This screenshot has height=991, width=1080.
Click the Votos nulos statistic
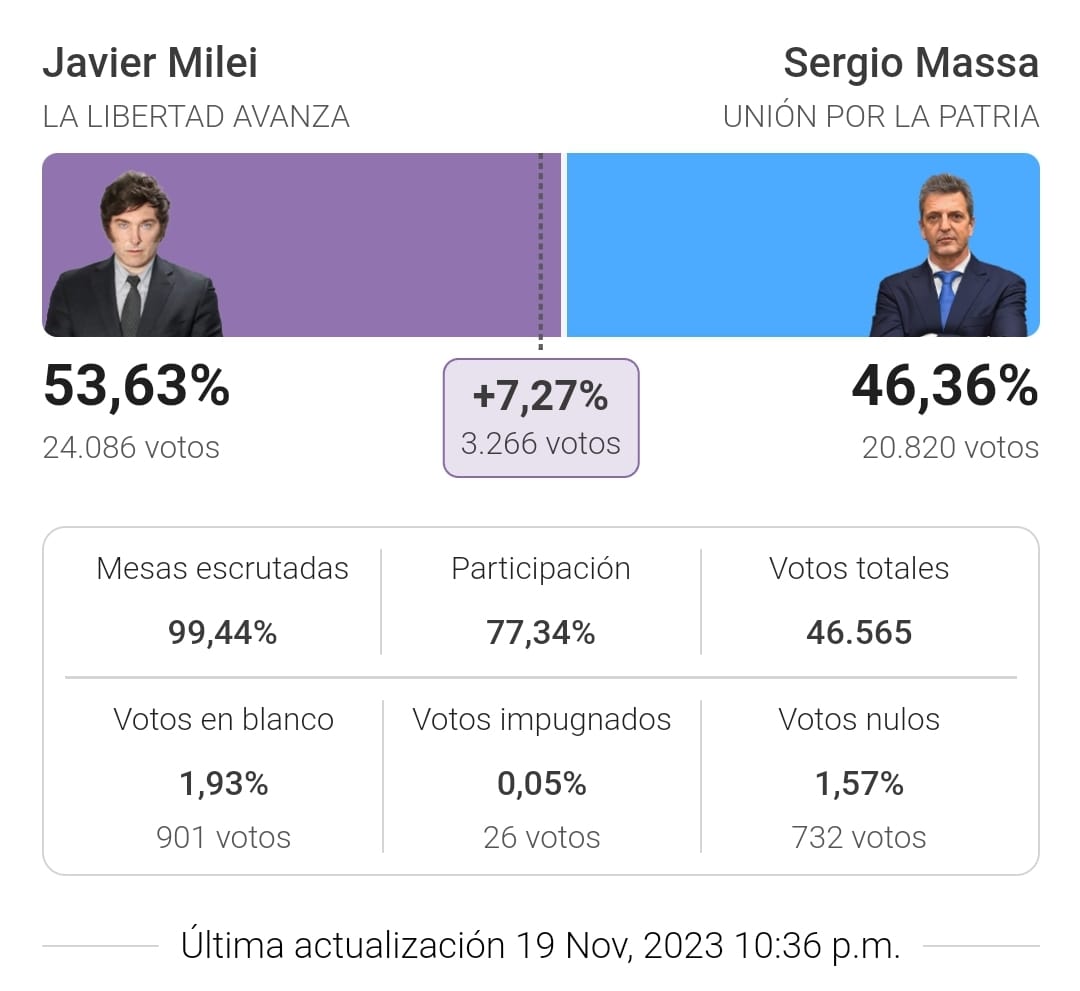tap(859, 777)
